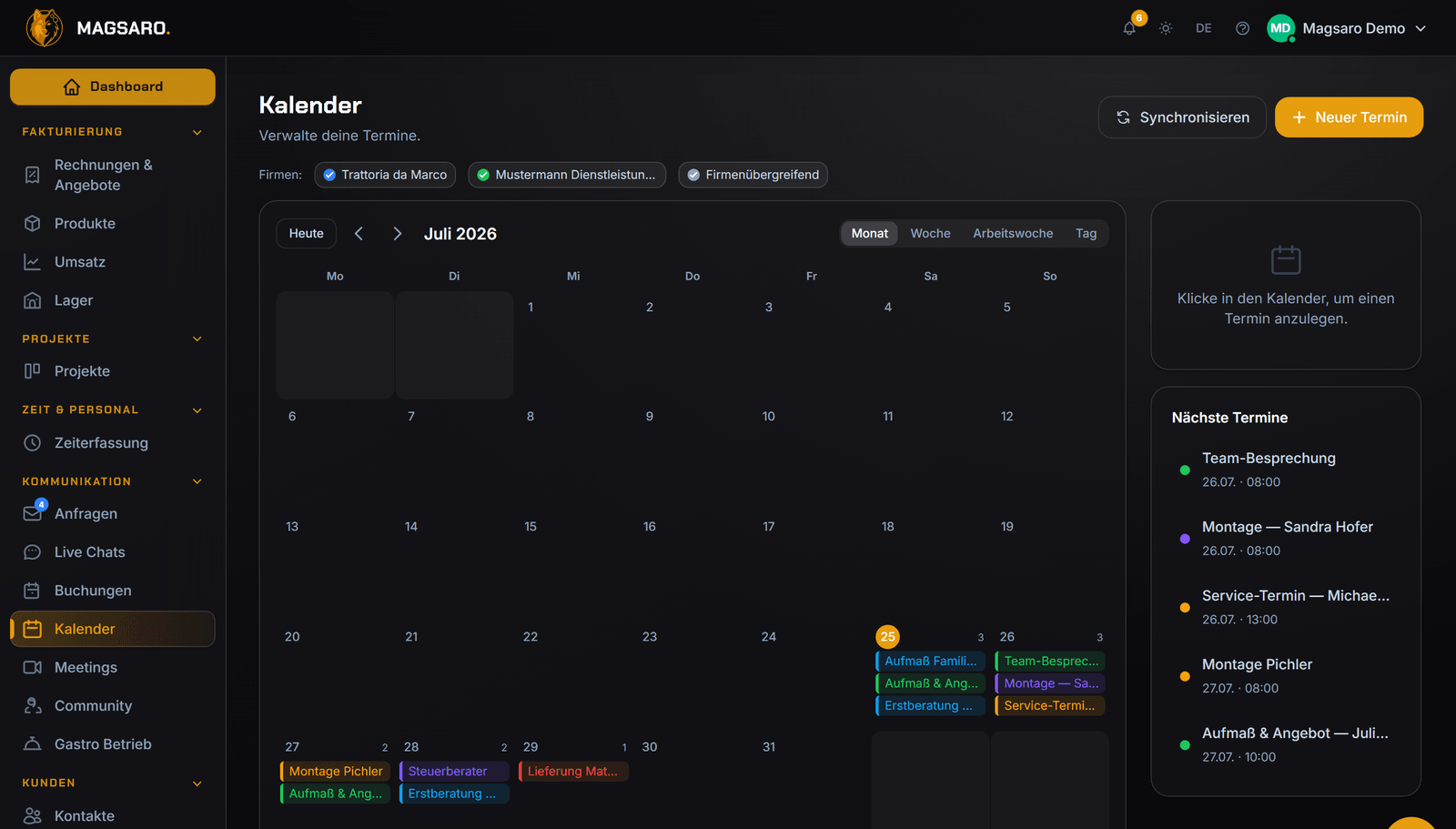
Task: Click the Lager warehouse icon
Action: 32,300
